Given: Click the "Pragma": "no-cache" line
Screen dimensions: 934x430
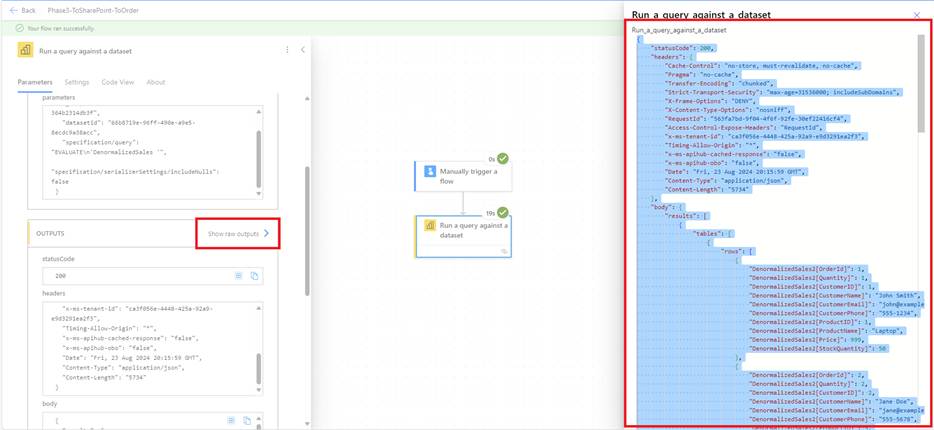Looking at the screenshot, I should click(702, 74).
